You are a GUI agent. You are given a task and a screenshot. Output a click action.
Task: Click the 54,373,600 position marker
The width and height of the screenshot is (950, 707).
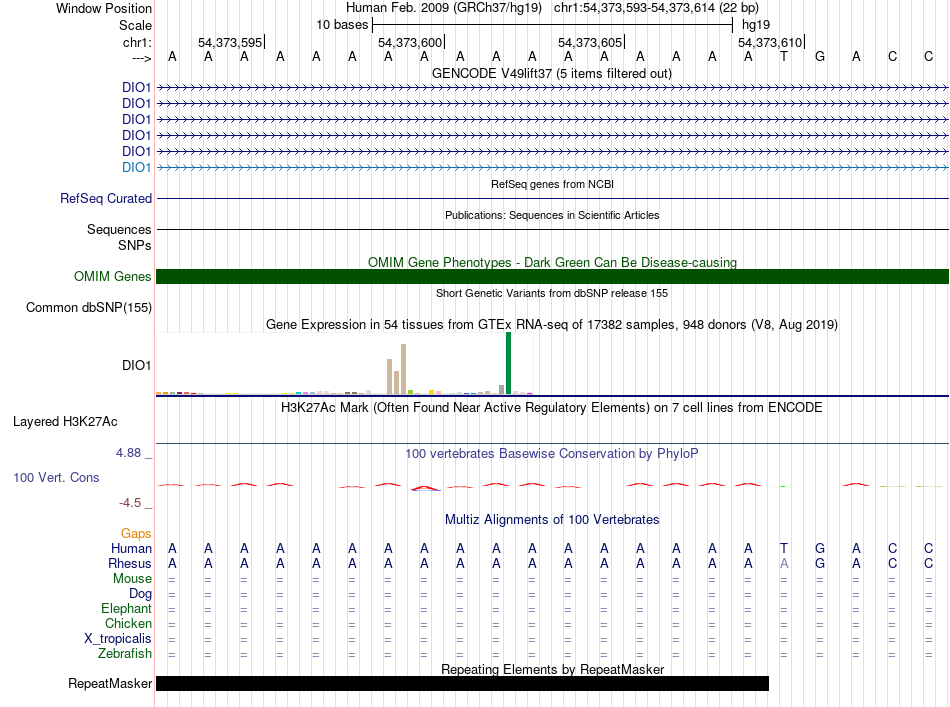(410, 42)
